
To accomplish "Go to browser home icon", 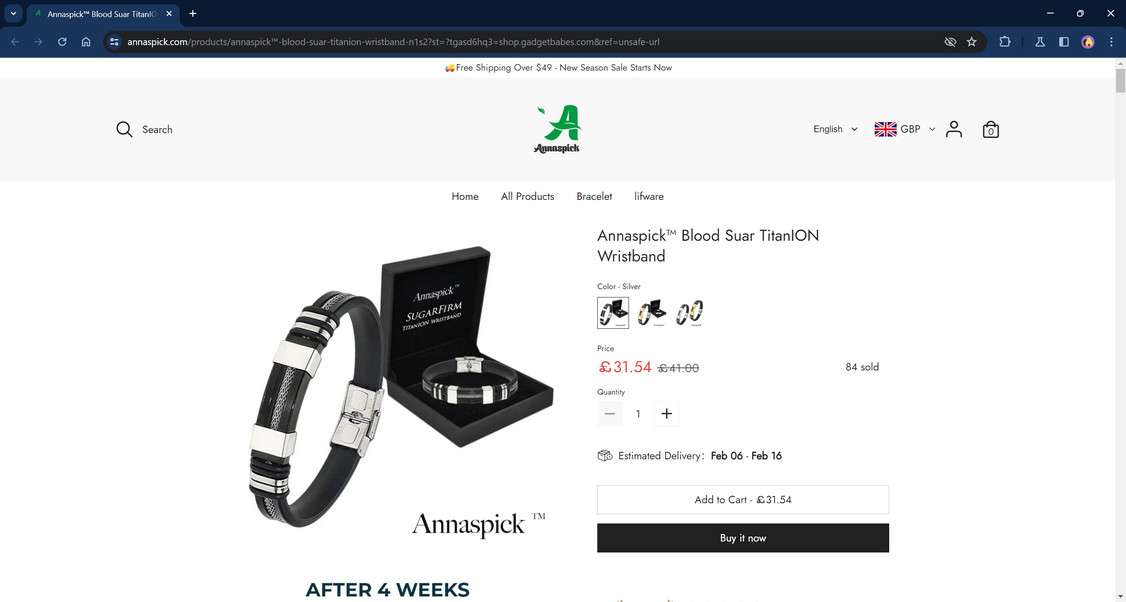I will pos(86,42).
